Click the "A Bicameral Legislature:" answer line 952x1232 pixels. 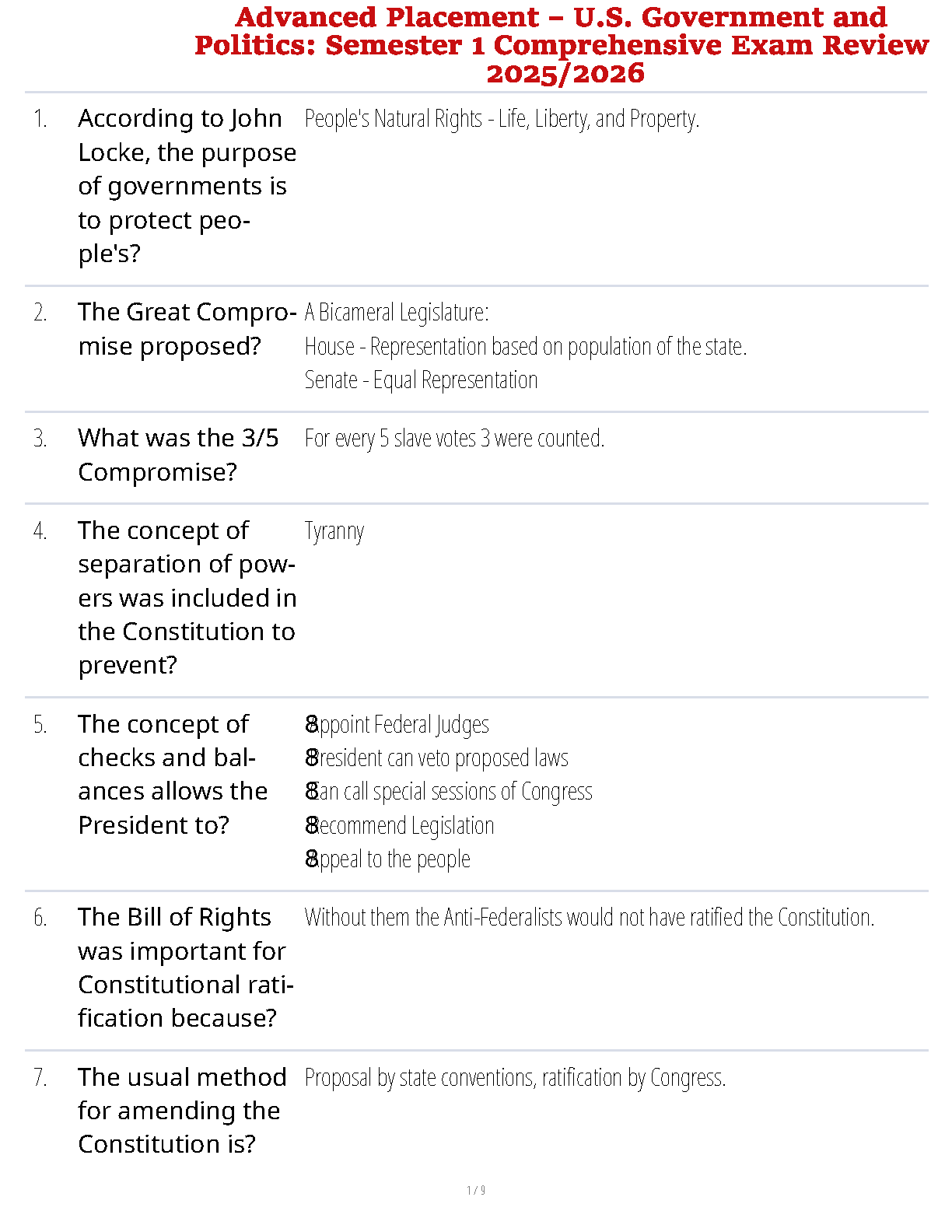click(x=397, y=313)
